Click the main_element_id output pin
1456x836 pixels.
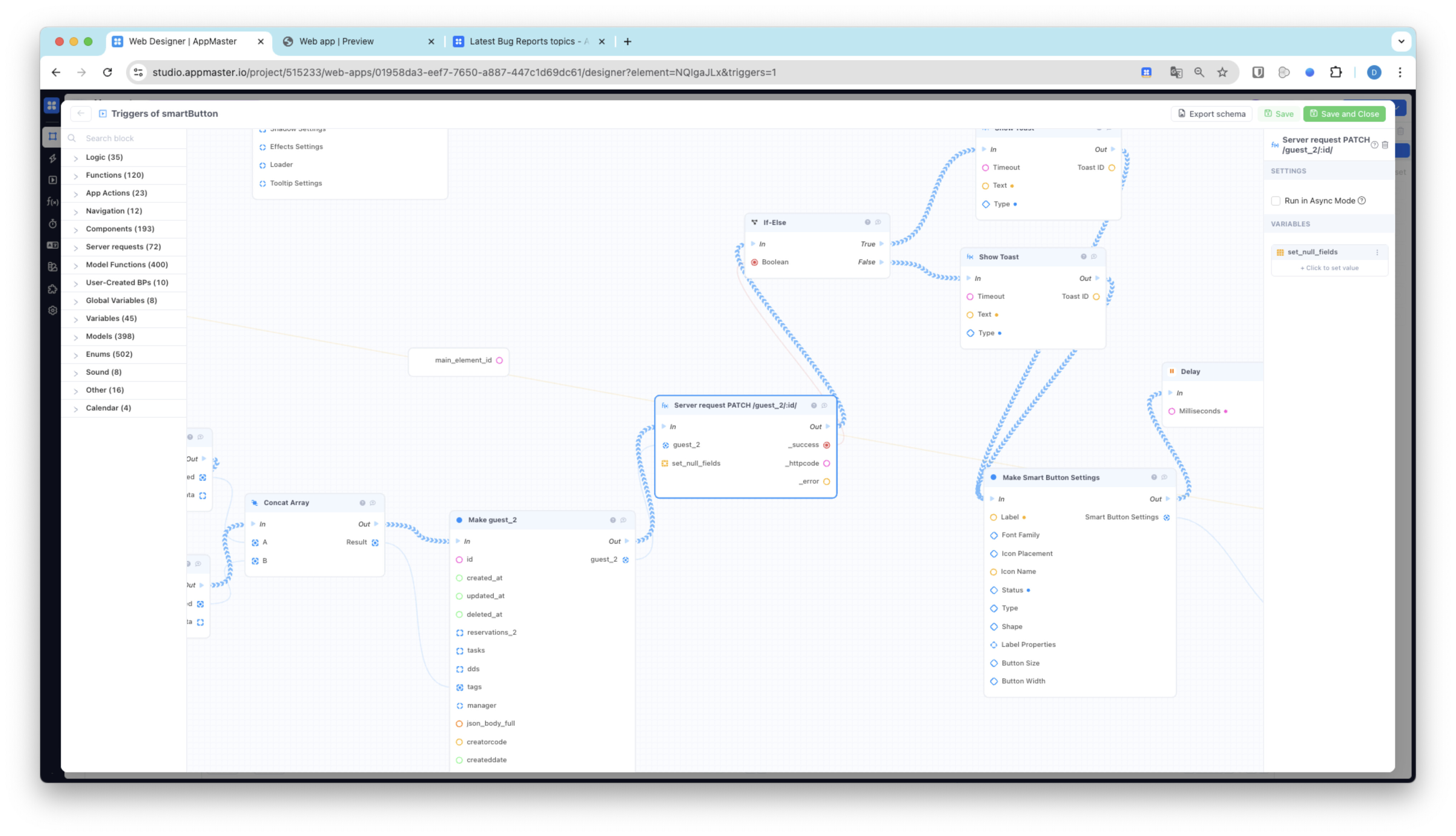click(499, 361)
